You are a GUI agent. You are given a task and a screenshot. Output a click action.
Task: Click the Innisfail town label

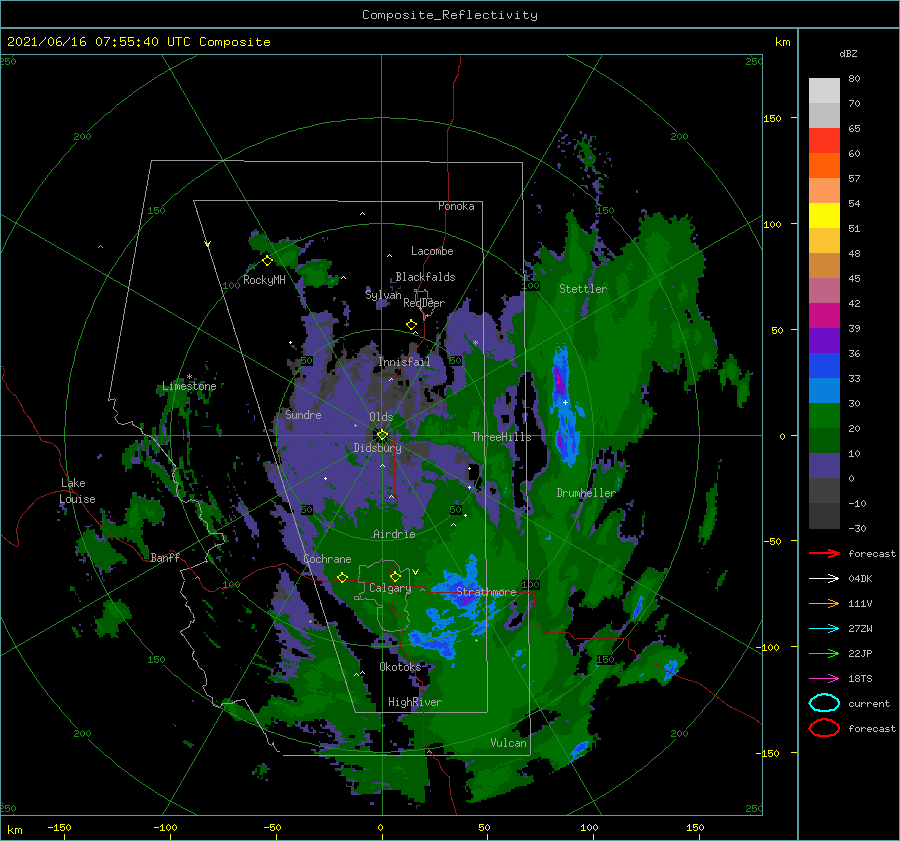(x=404, y=362)
